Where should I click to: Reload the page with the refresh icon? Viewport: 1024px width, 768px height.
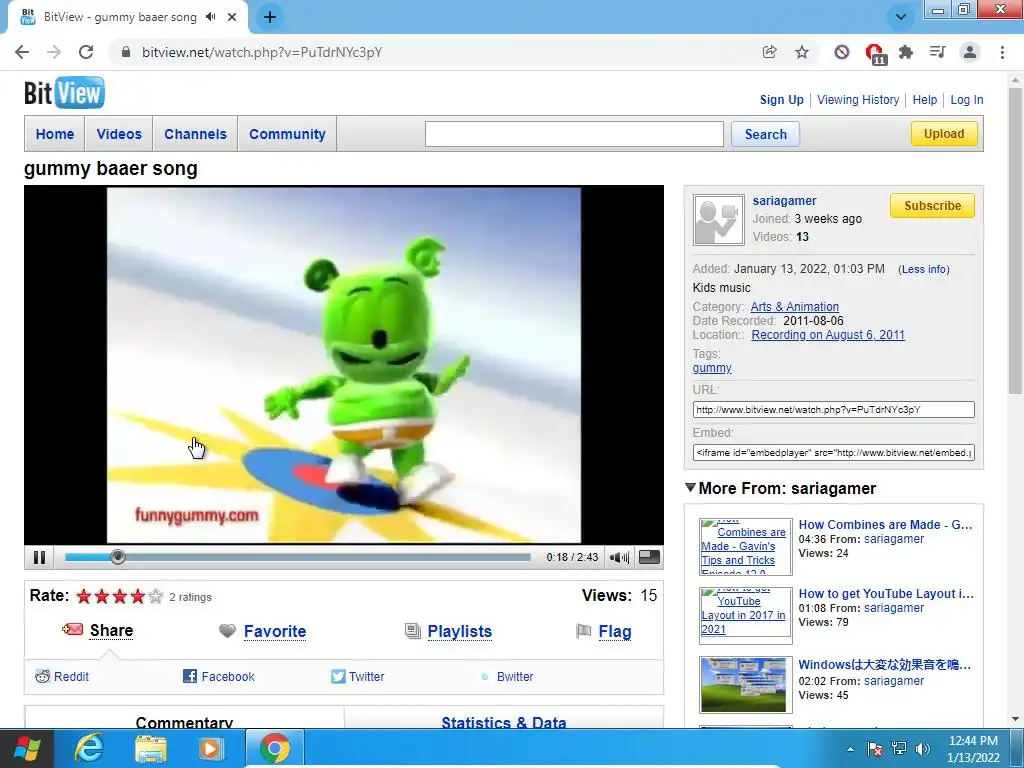point(86,52)
